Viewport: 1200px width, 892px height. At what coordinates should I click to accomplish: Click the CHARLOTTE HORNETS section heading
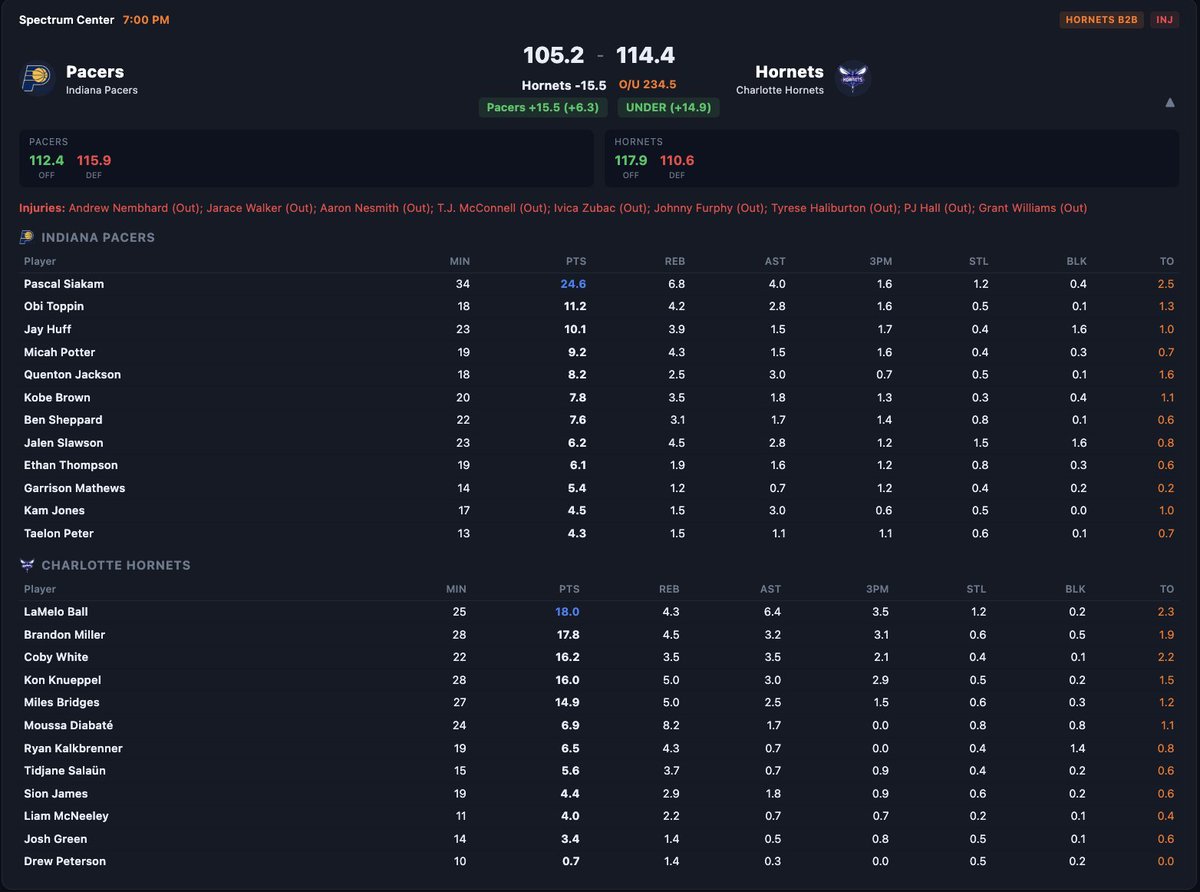tap(116, 565)
